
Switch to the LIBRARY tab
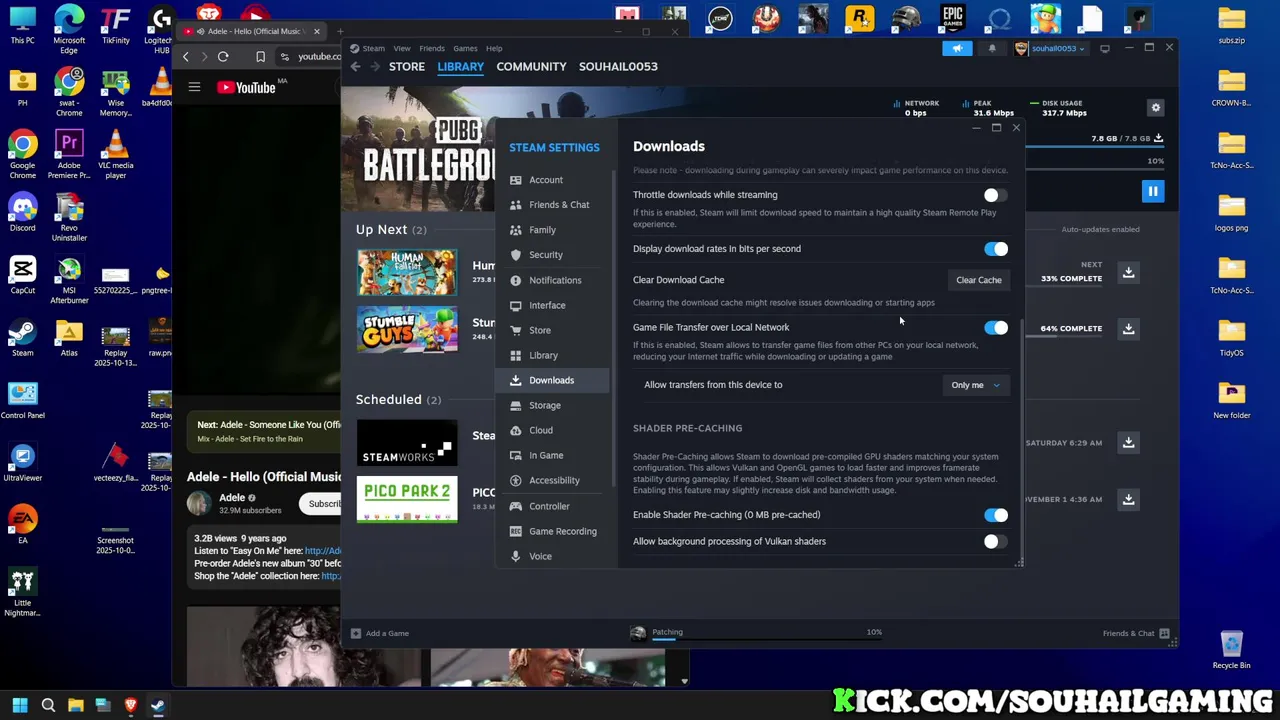tap(460, 66)
